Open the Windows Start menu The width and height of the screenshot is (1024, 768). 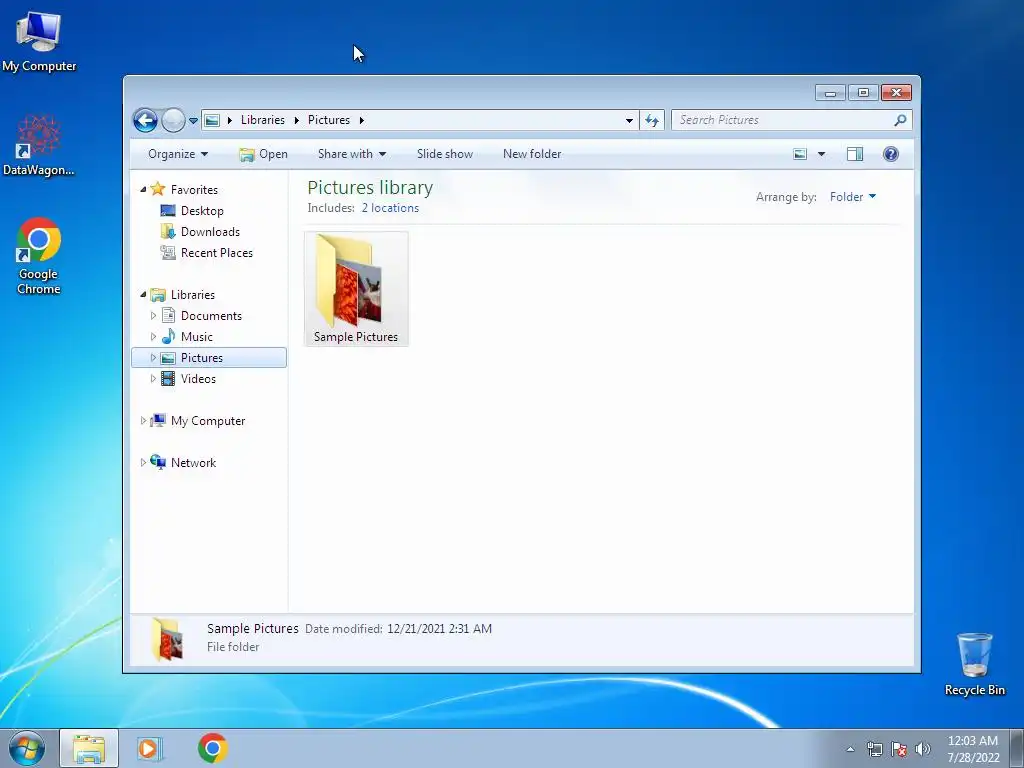(x=26, y=748)
